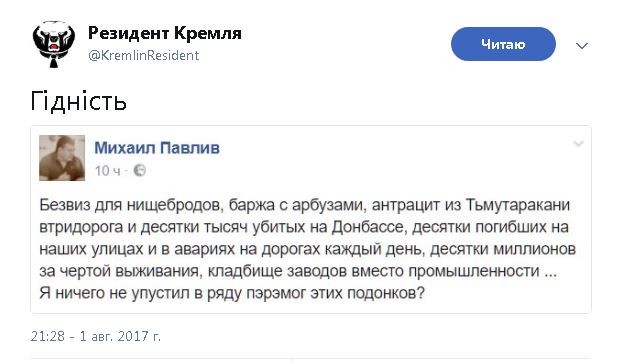Click the globe public-audience icon

coord(139,170)
